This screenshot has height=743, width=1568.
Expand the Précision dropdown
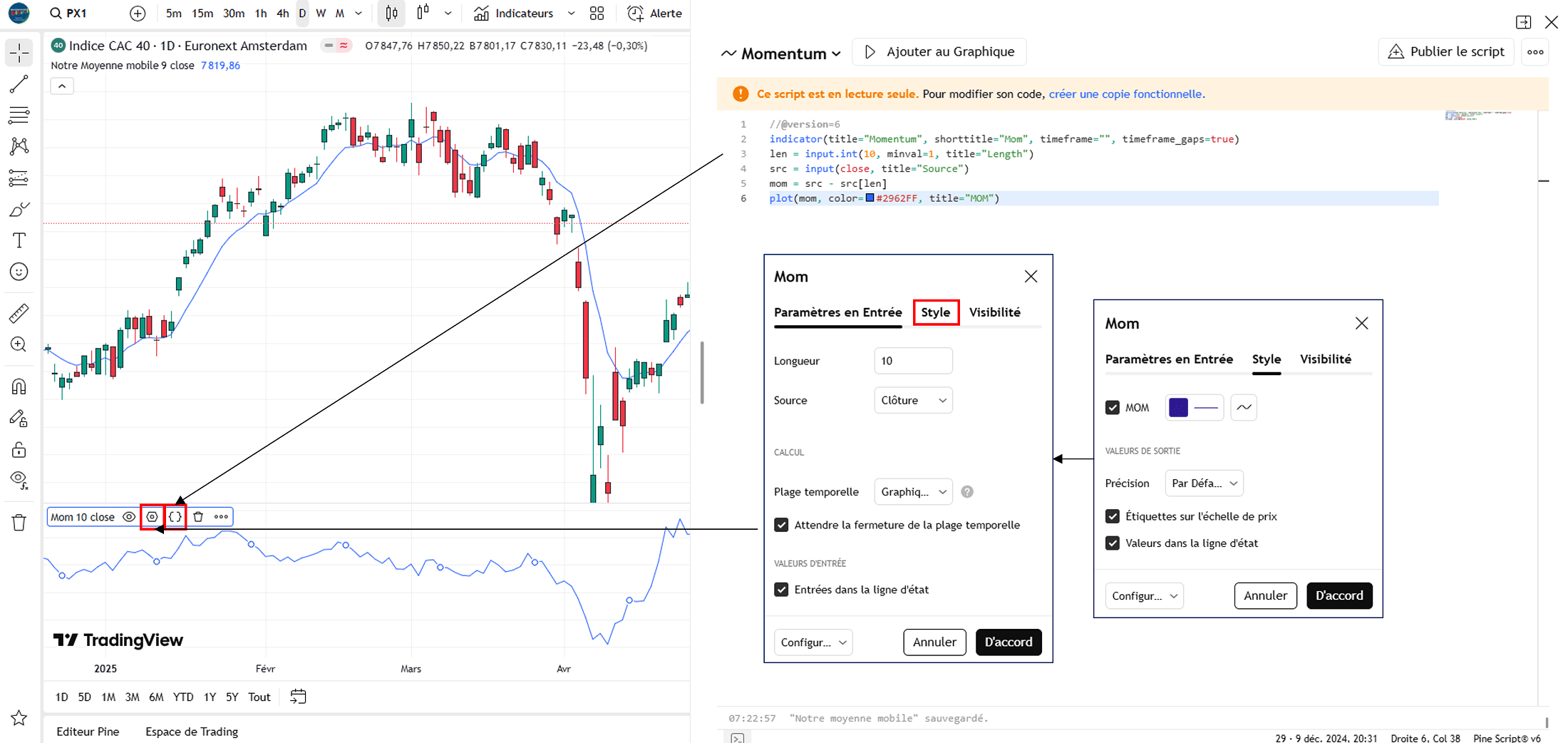1204,483
